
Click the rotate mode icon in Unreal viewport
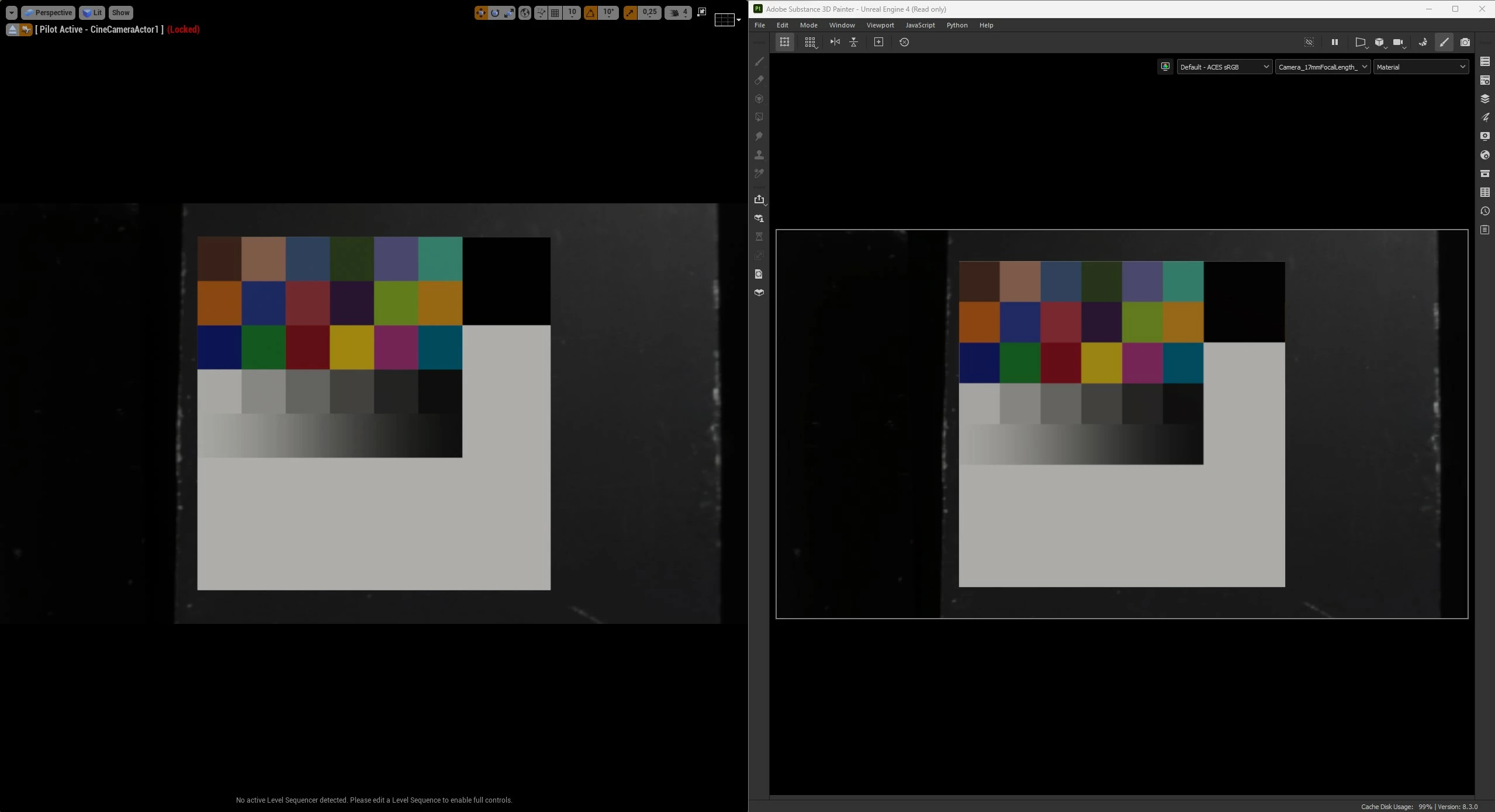(x=495, y=12)
